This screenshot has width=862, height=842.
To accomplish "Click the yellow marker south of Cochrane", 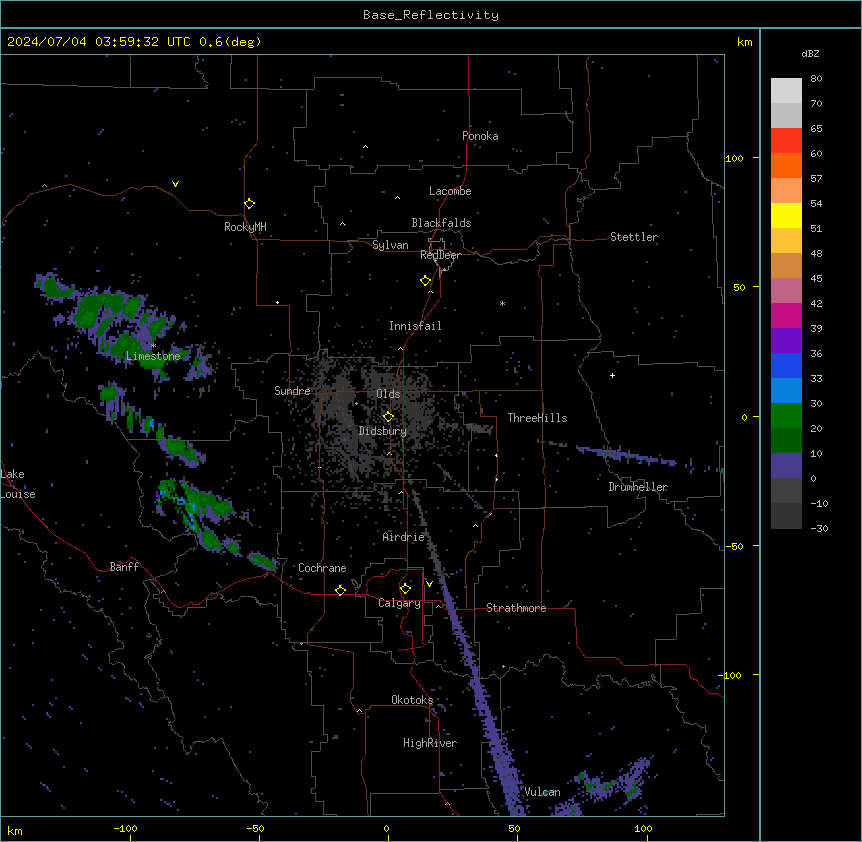I will click(340, 590).
